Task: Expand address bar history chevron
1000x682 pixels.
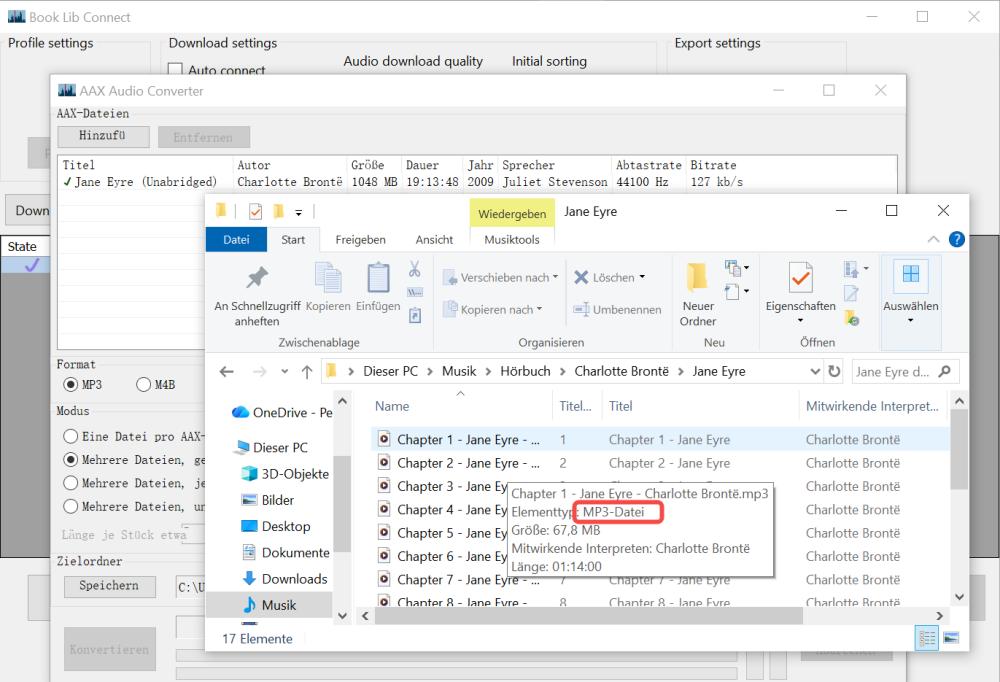Action: 815,371
